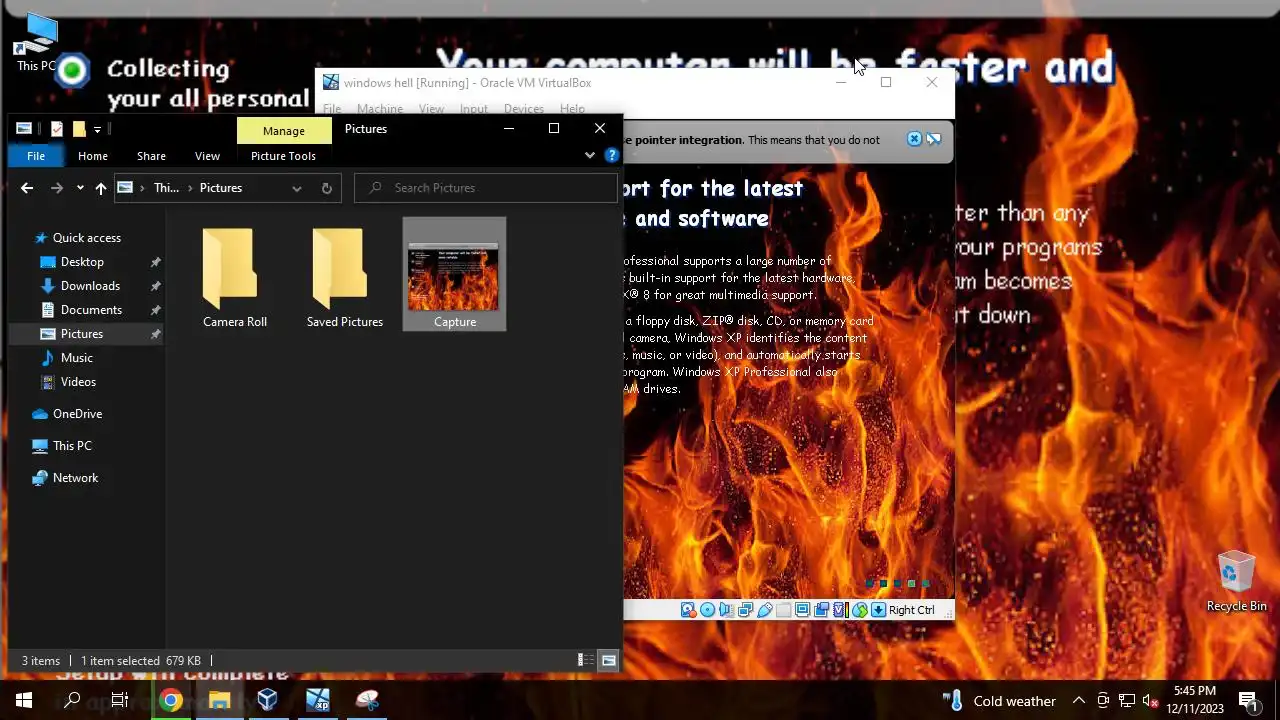Open the Windows Start menu
The image size is (1280, 720).
pyautogui.click(x=24, y=700)
